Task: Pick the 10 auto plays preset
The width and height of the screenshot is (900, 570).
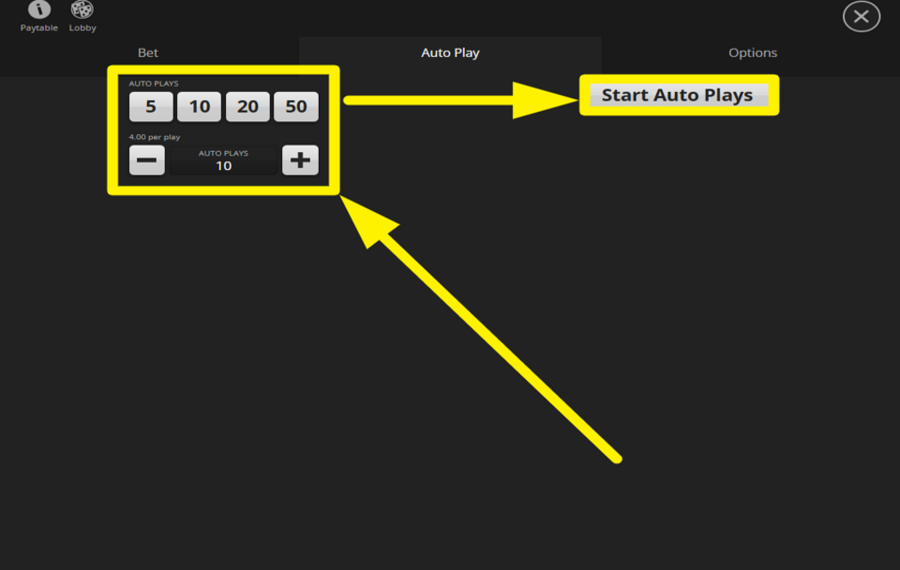Action: 199,106
